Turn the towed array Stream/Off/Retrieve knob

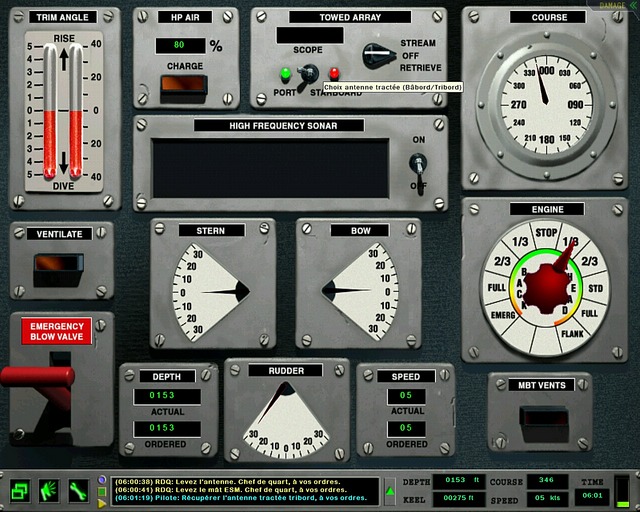379,56
